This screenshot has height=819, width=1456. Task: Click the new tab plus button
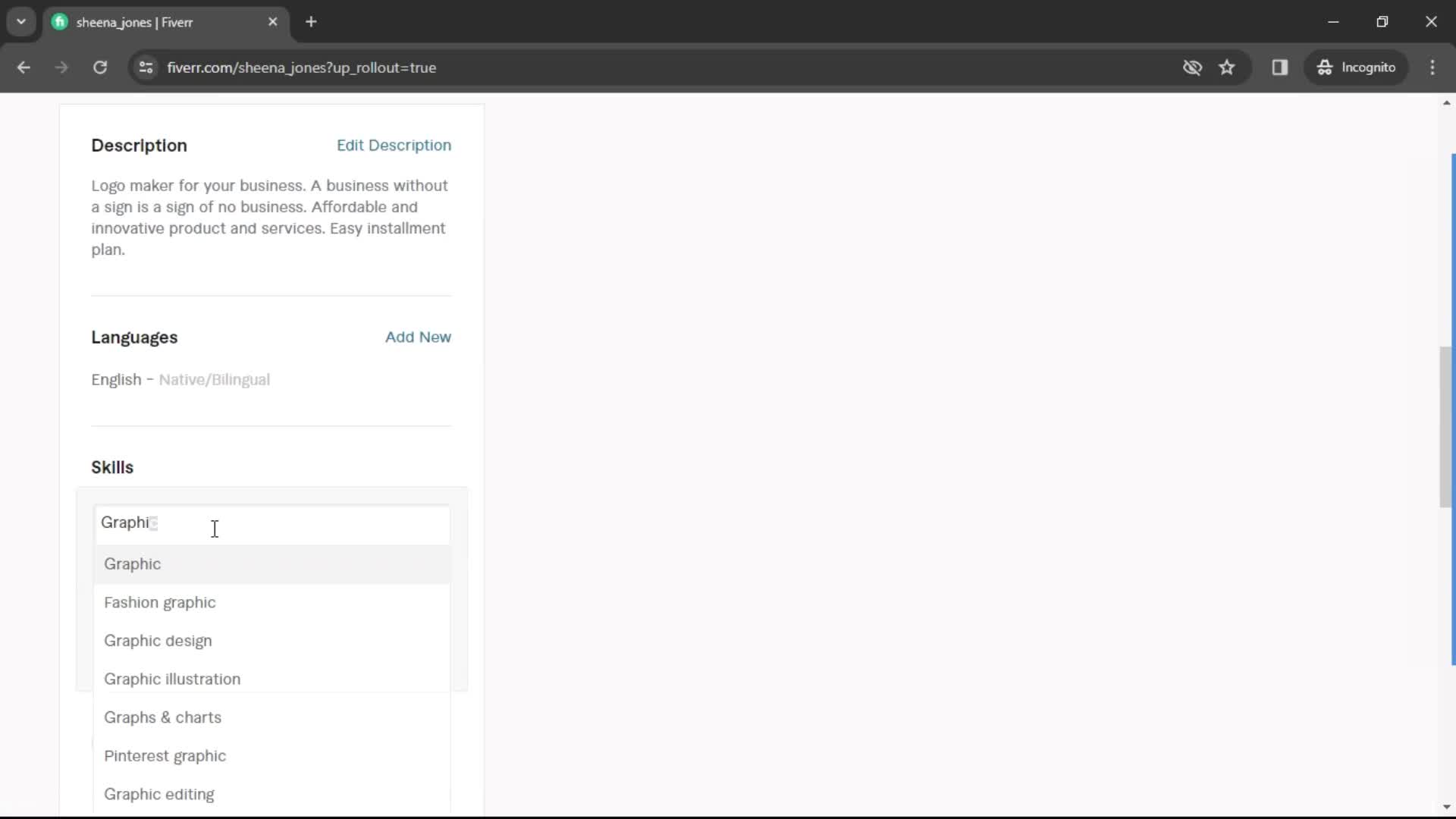click(x=311, y=21)
